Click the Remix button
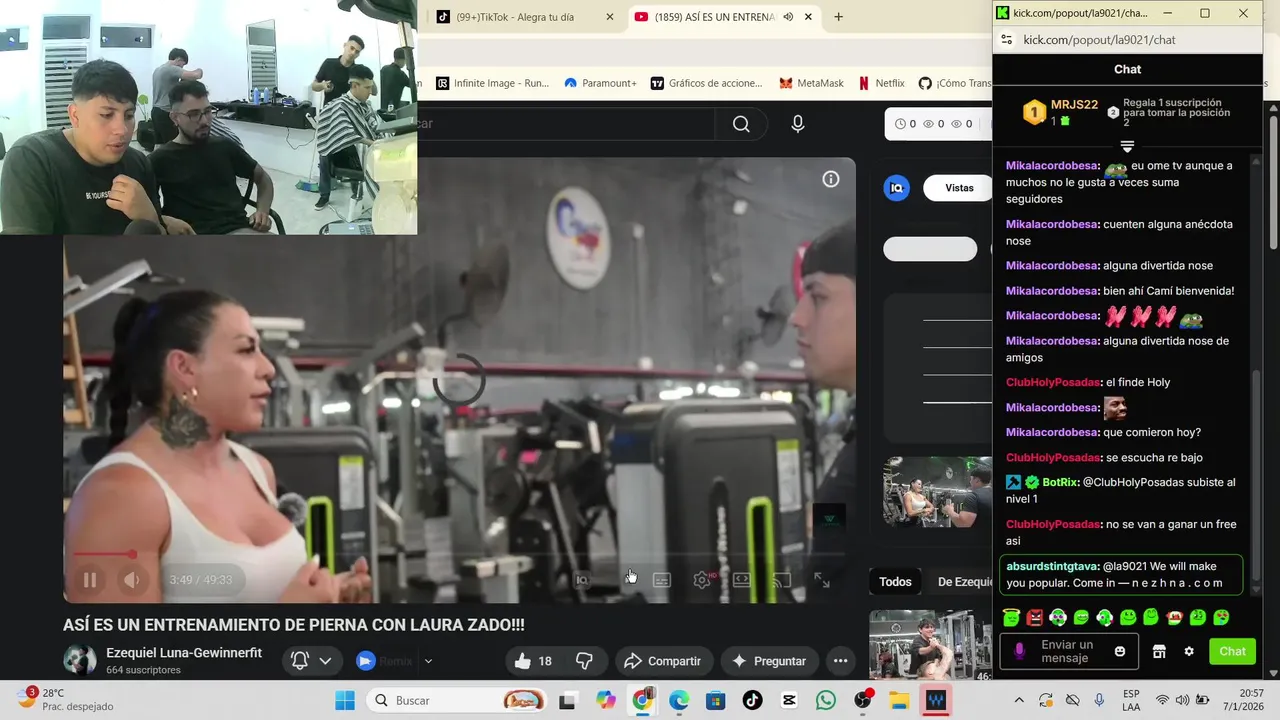The width and height of the screenshot is (1280, 720). coord(385,661)
